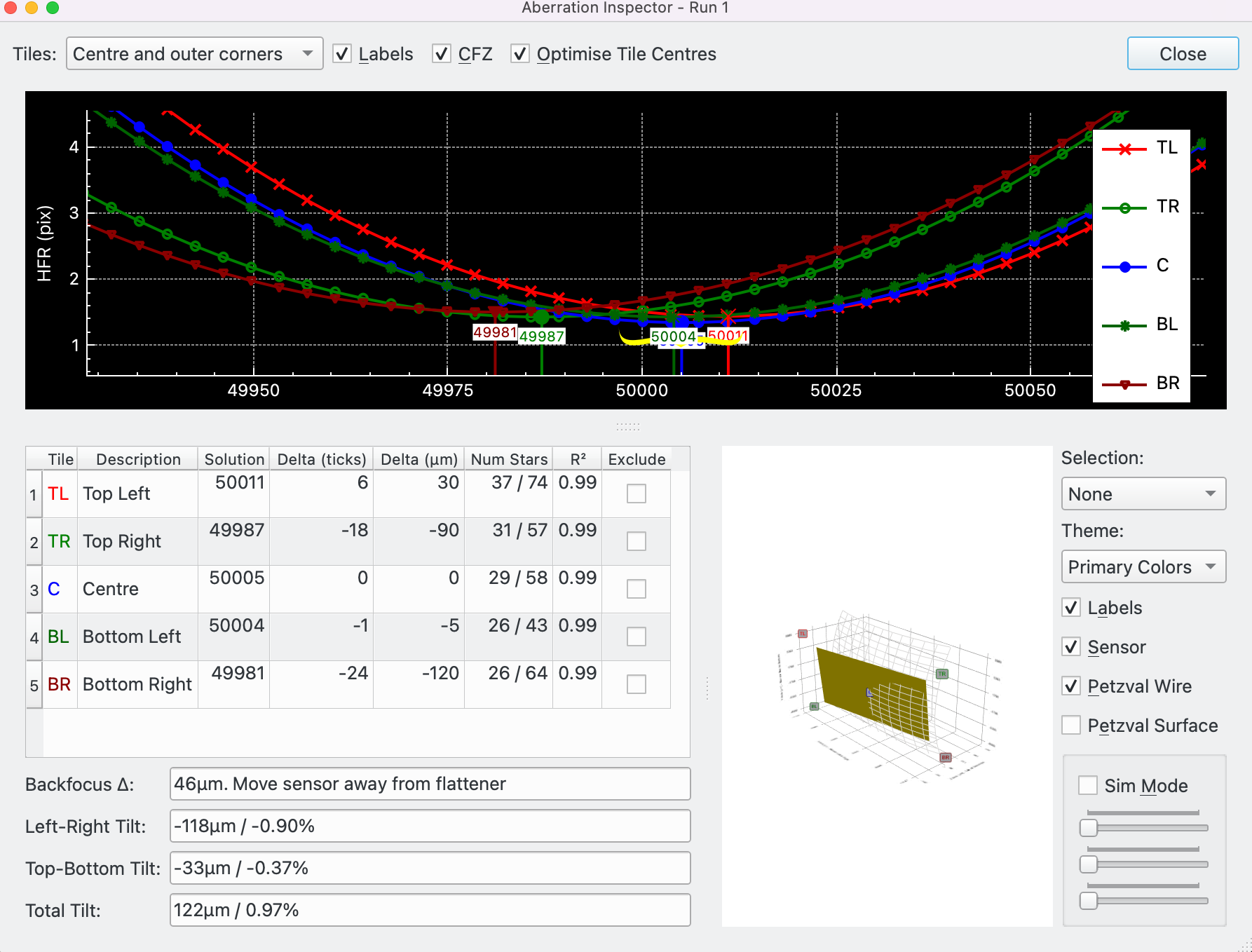Enable the Petzval Surface option
The height and width of the screenshot is (952, 1252).
1071,725
